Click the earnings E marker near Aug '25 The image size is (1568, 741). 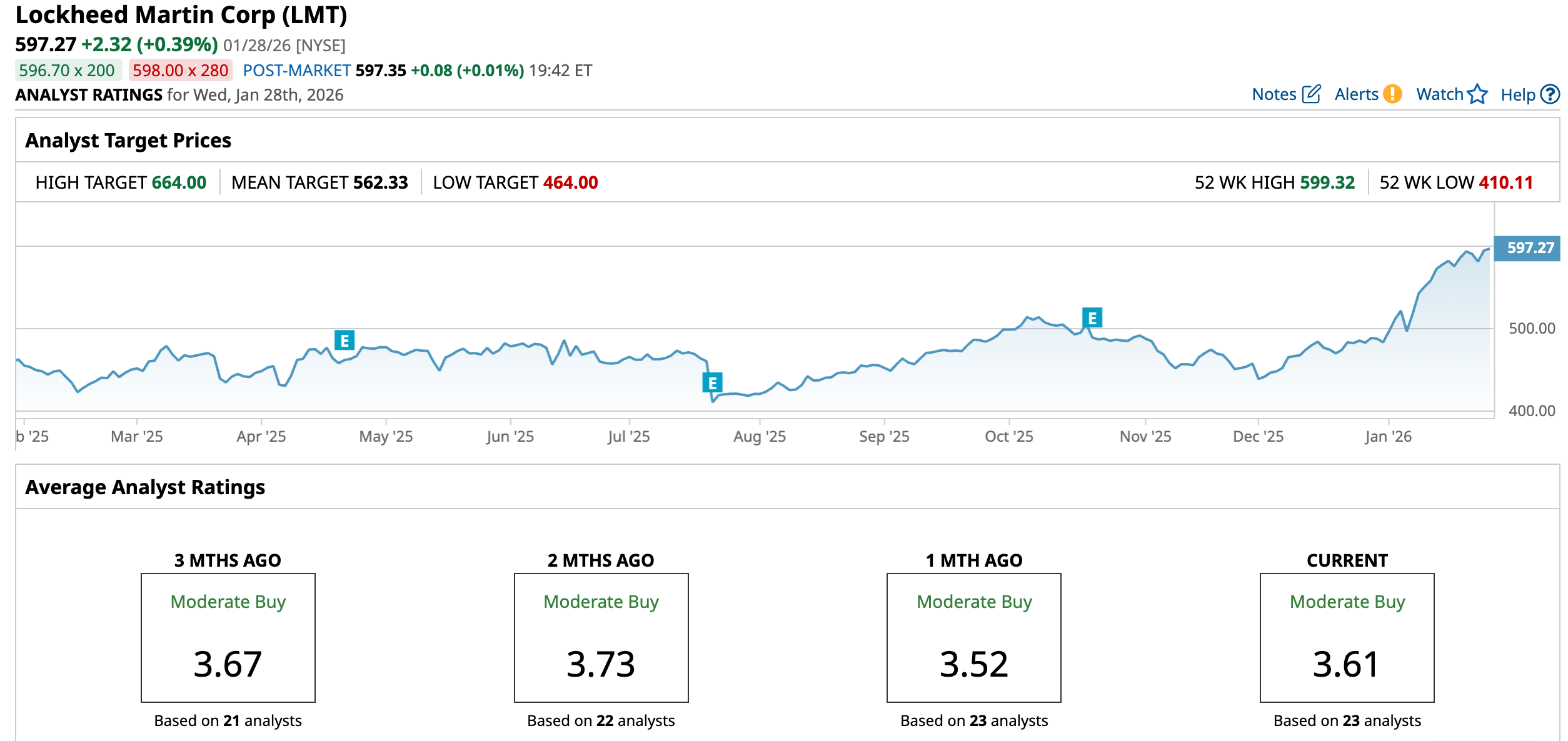coord(712,382)
